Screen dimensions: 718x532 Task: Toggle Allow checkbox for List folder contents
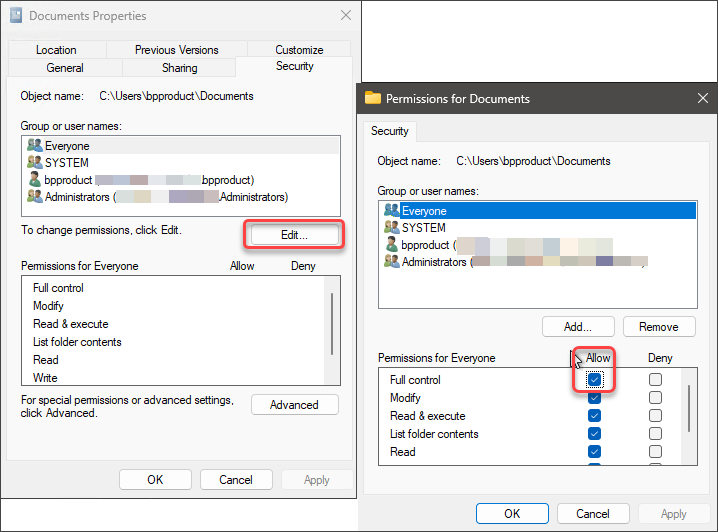coord(594,433)
